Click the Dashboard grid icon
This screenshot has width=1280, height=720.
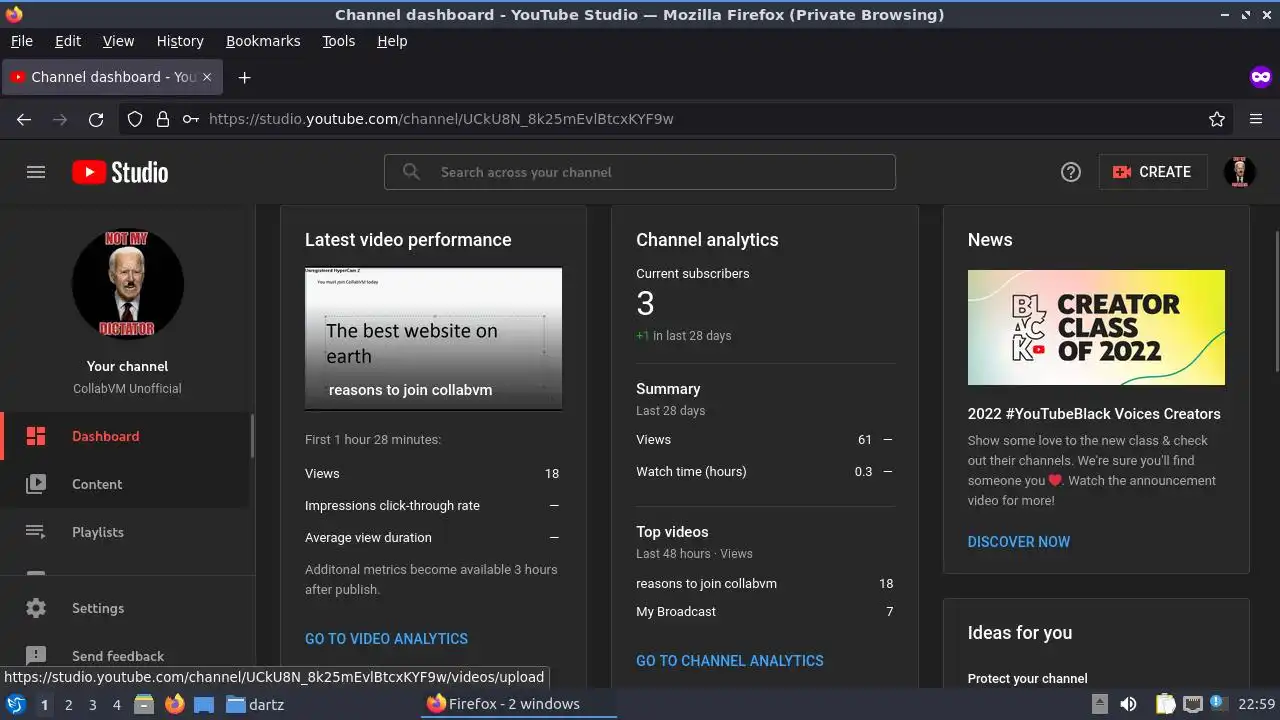tap(36, 436)
